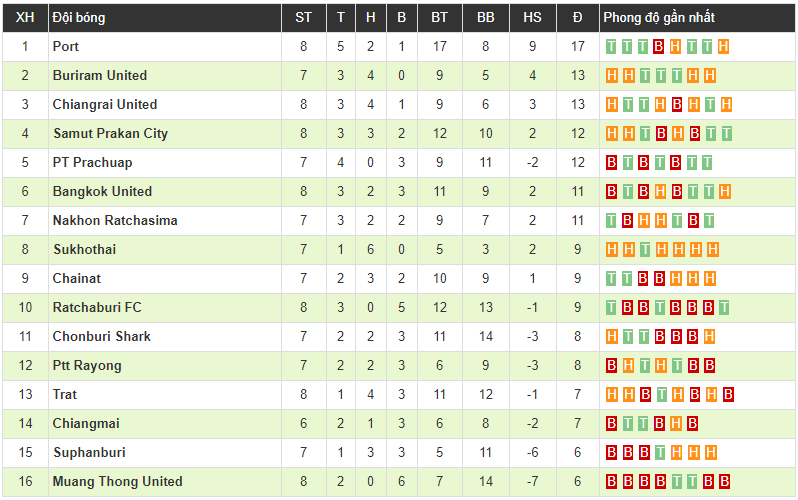Image resolution: width=798 pixels, height=500 pixels.
Task: Click the first form badge in Buriram United's row
Action: pos(612,75)
